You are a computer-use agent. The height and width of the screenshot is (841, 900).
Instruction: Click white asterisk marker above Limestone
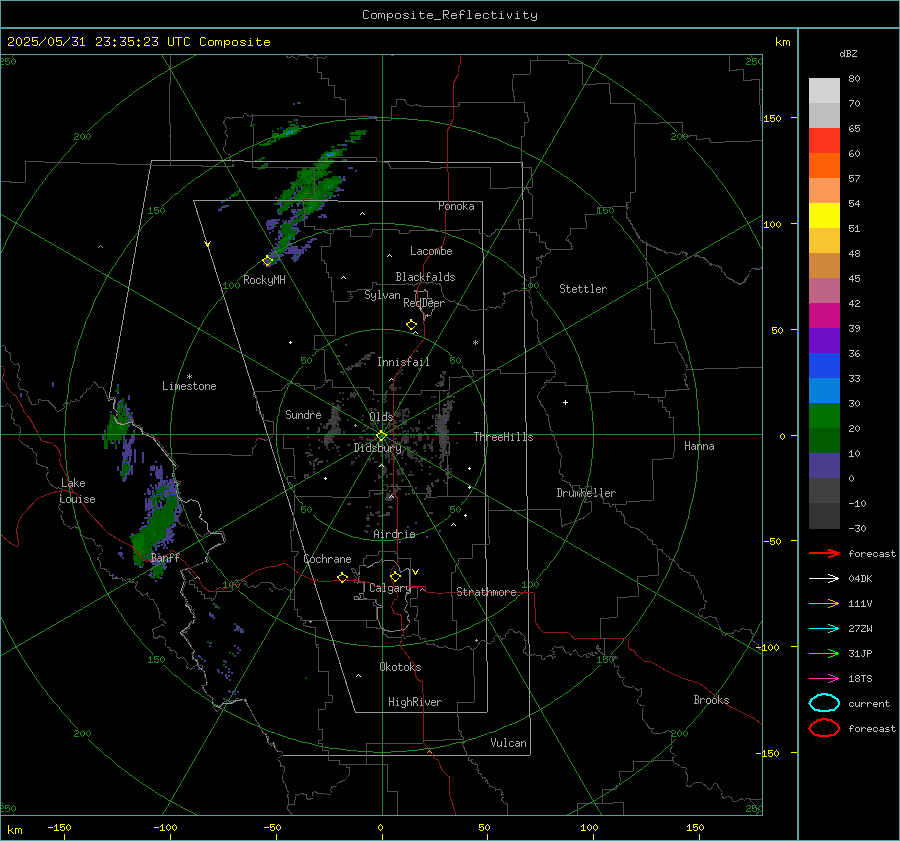[x=189, y=377]
